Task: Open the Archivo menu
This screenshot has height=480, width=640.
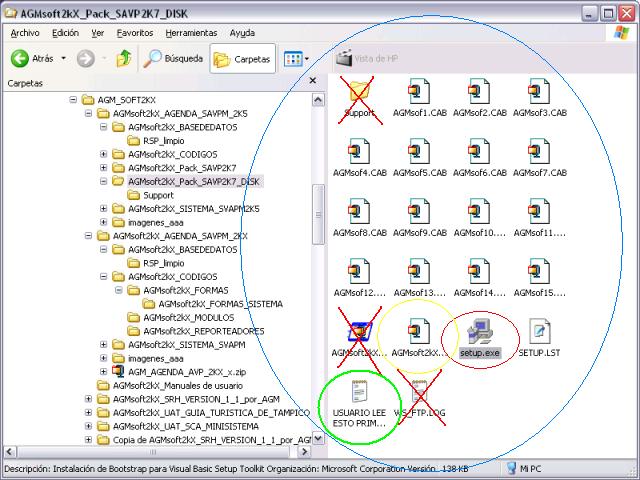Action: click(25, 33)
